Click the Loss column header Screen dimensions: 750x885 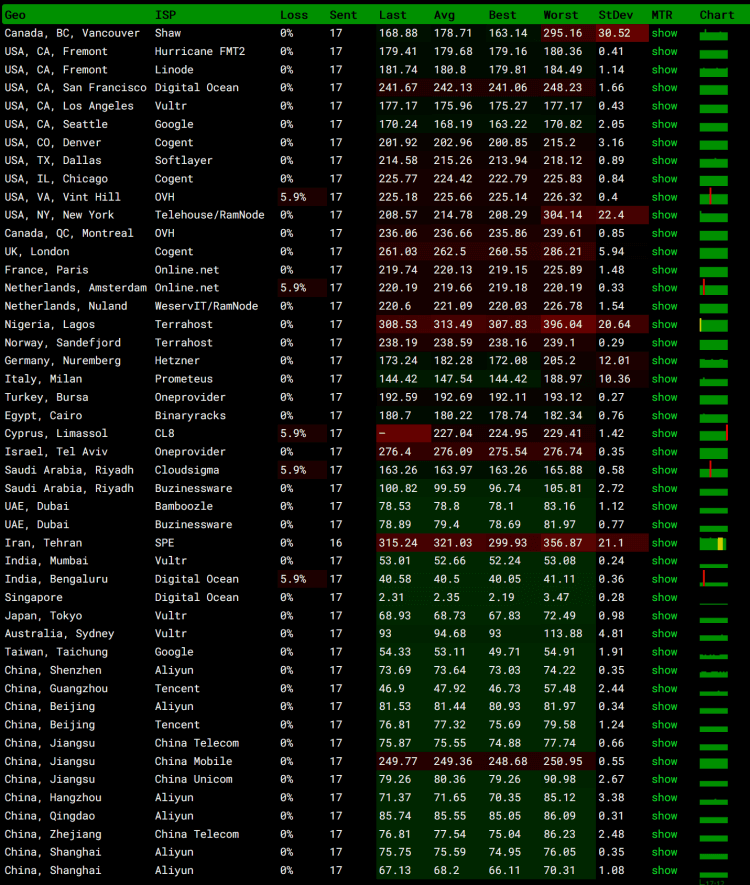point(294,15)
